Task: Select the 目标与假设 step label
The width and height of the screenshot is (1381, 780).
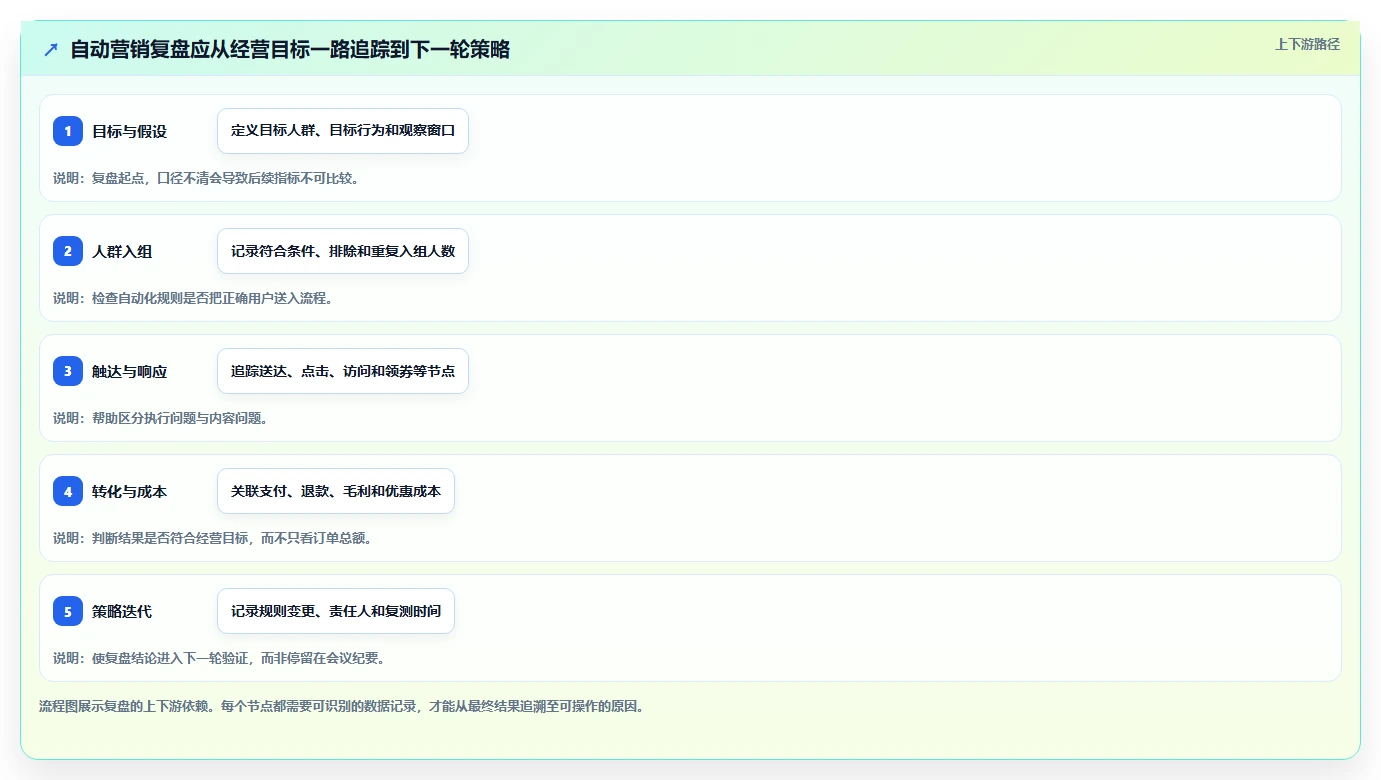Action: pyautogui.click(x=129, y=131)
